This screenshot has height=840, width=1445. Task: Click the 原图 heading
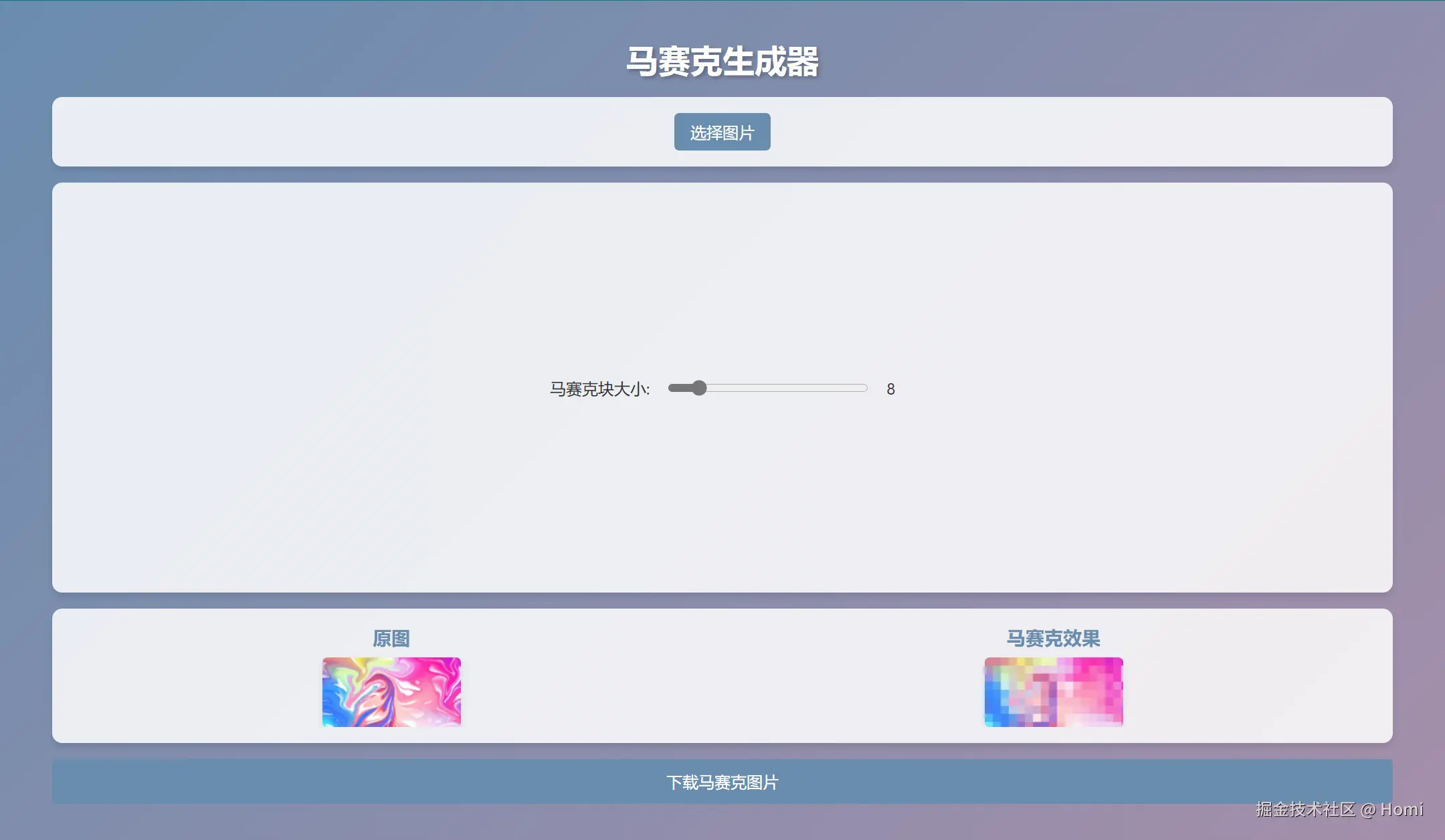pyautogui.click(x=391, y=639)
